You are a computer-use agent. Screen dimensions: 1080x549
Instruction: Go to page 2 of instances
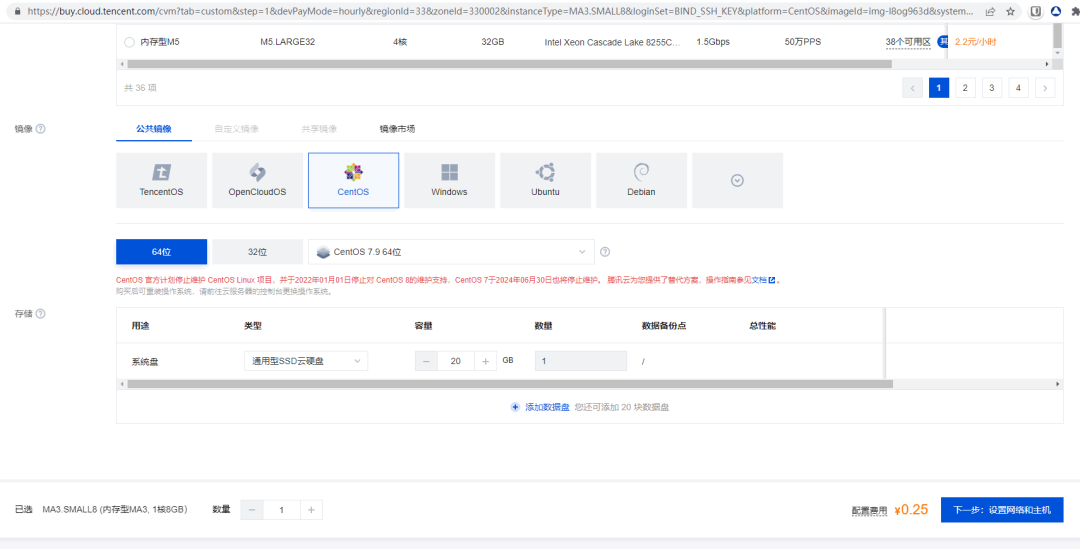[x=965, y=87]
